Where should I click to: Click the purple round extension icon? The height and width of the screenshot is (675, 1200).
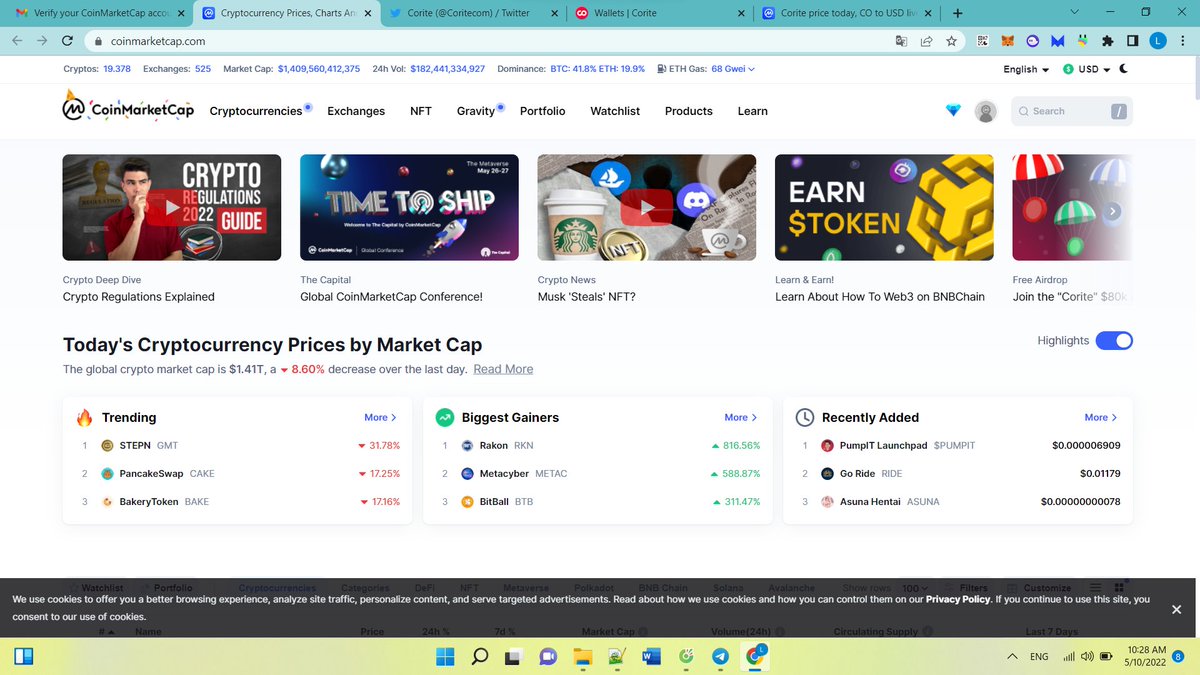pos(1033,41)
